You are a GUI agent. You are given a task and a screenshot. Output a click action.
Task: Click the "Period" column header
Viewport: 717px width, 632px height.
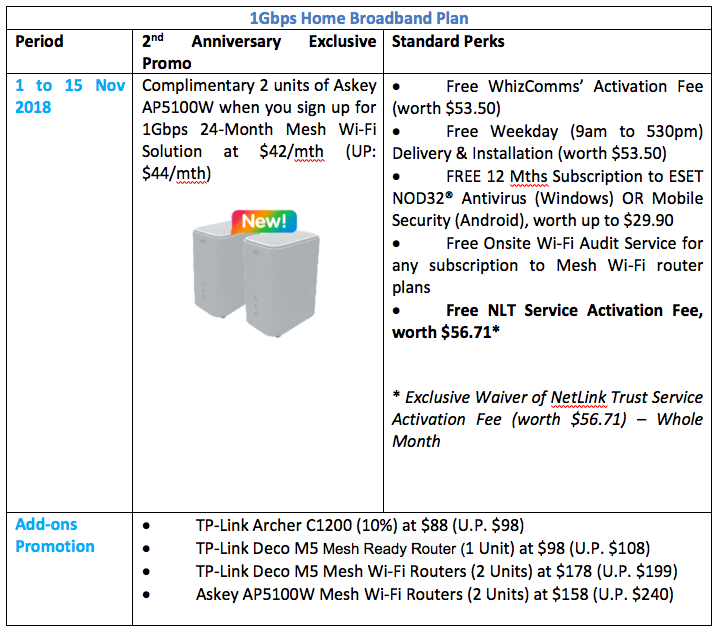coord(39,42)
